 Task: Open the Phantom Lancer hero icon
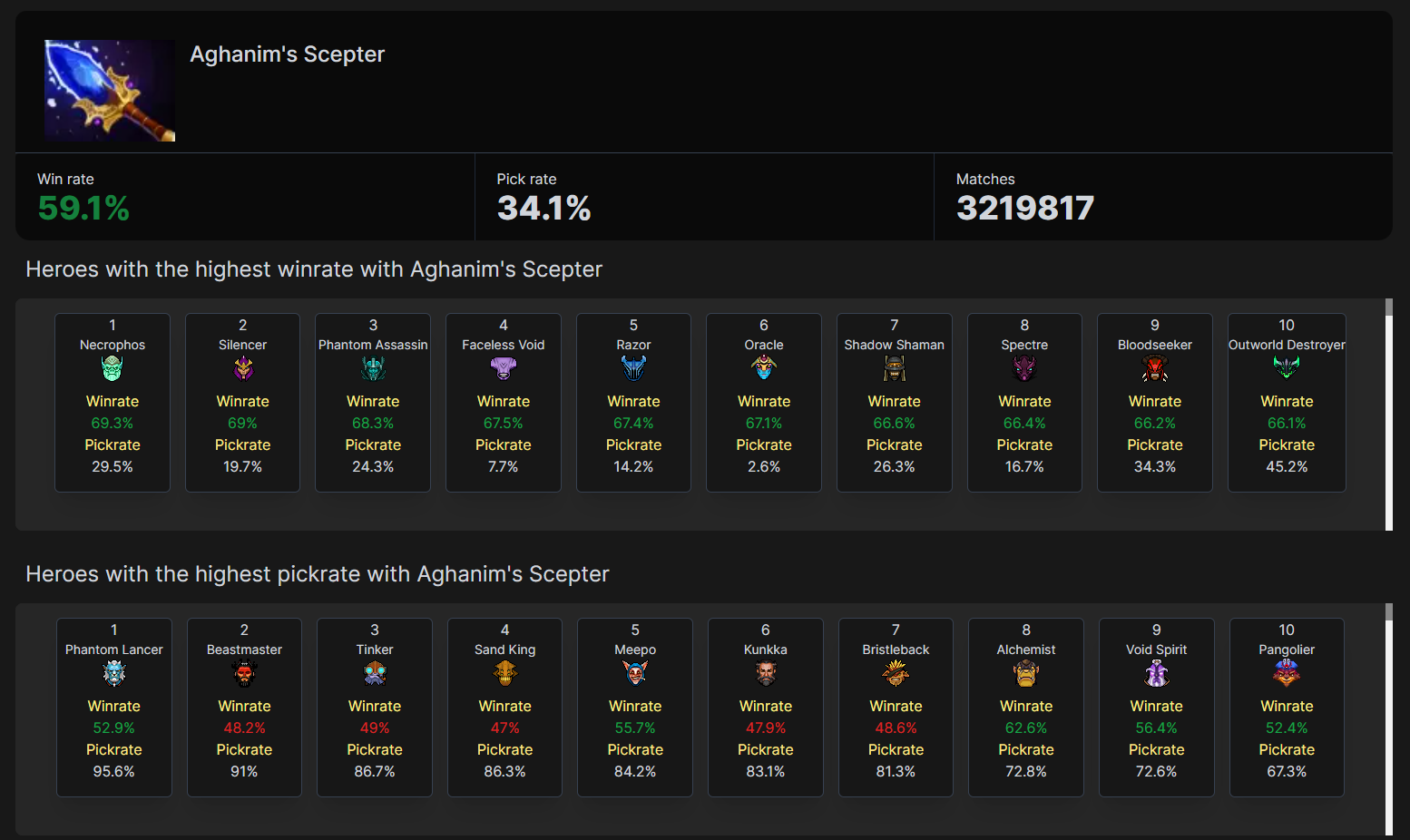coord(114,673)
